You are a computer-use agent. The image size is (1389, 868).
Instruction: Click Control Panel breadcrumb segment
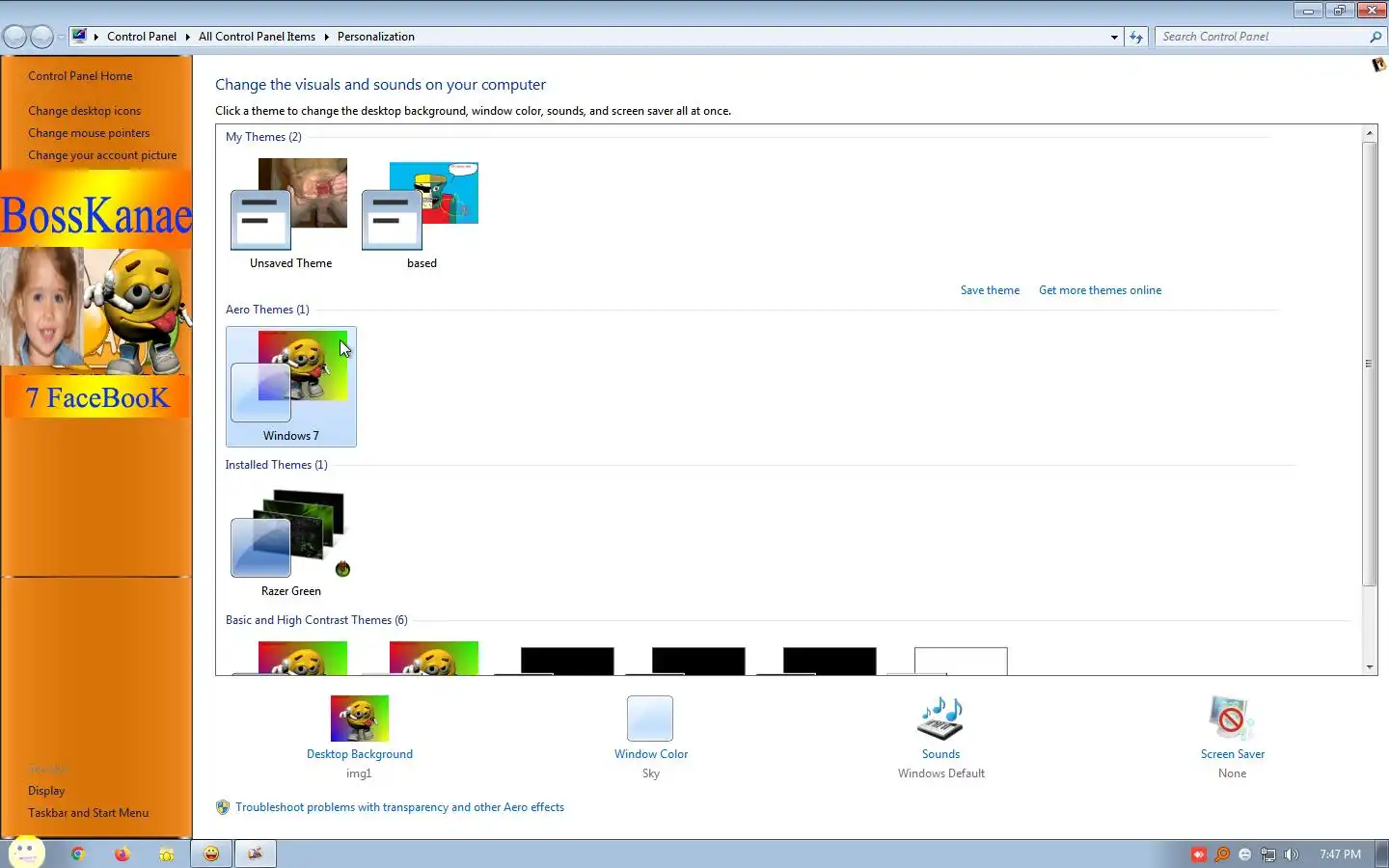click(142, 37)
